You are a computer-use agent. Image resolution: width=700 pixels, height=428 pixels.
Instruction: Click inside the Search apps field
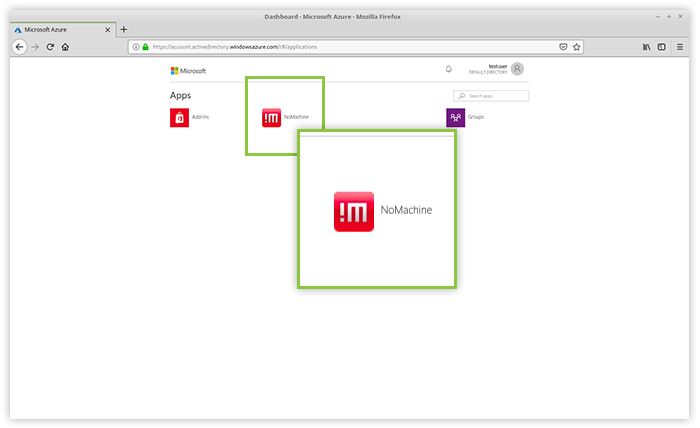(x=491, y=96)
